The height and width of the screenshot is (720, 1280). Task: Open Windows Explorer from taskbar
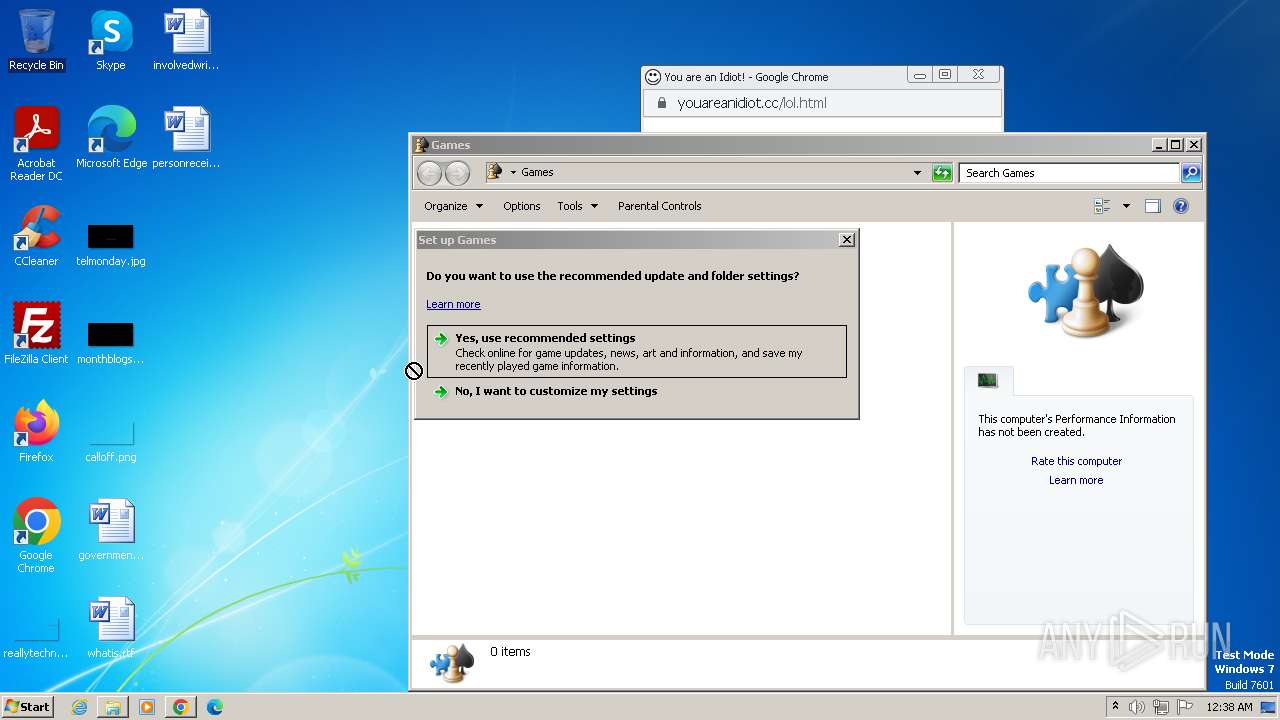pyautogui.click(x=113, y=707)
